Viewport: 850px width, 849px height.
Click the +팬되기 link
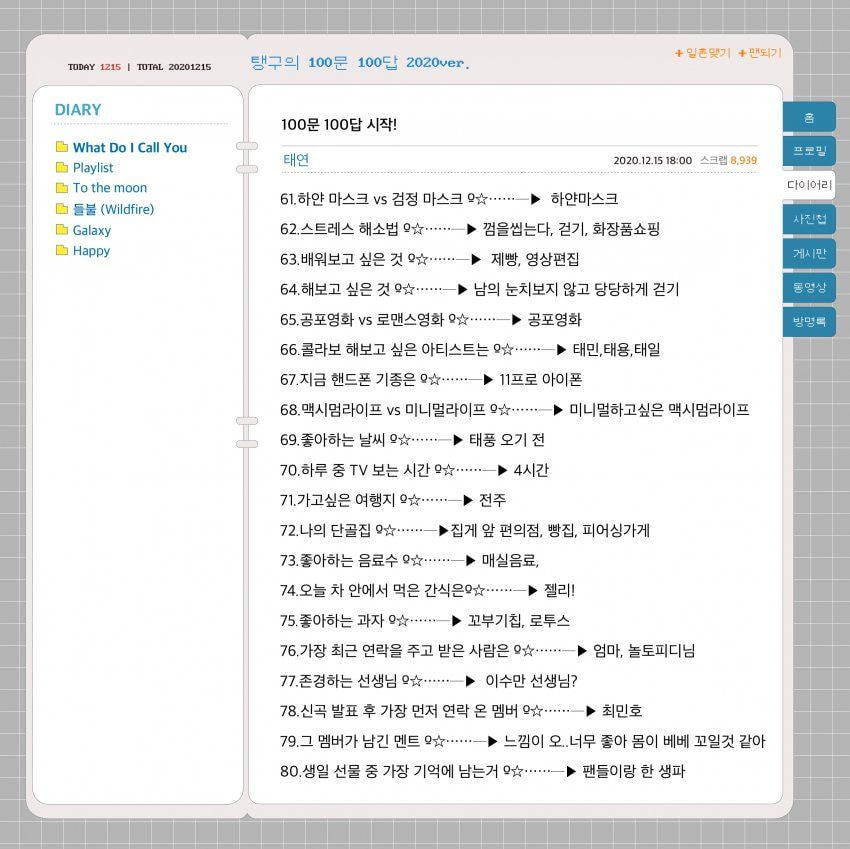(760, 53)
